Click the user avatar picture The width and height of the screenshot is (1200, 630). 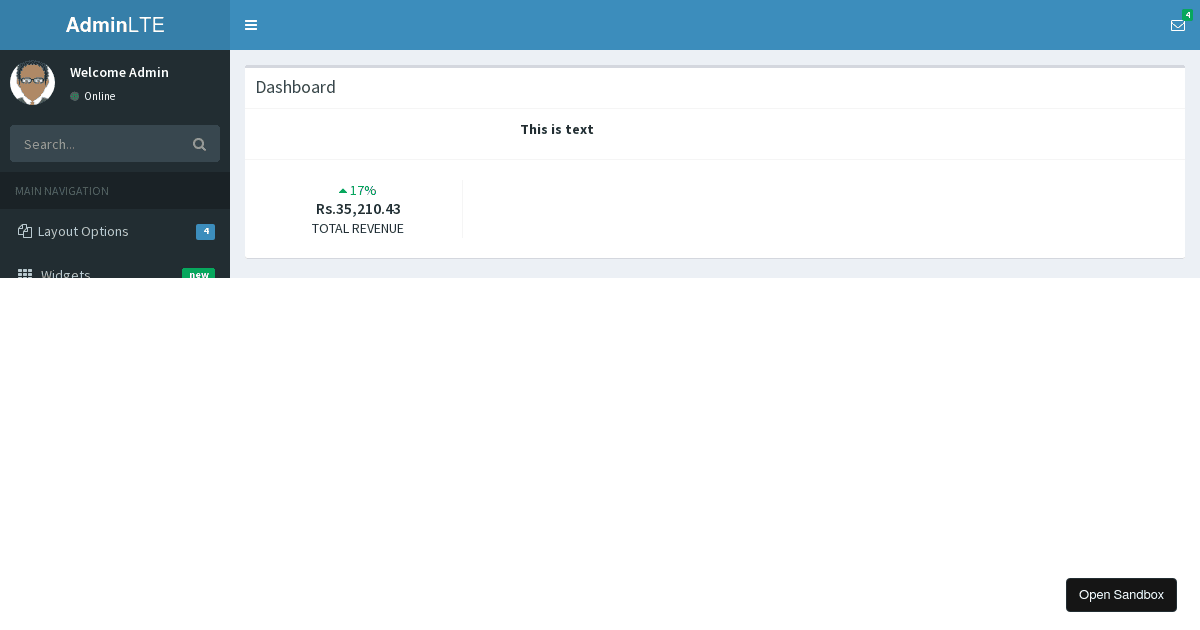[33, 83]
